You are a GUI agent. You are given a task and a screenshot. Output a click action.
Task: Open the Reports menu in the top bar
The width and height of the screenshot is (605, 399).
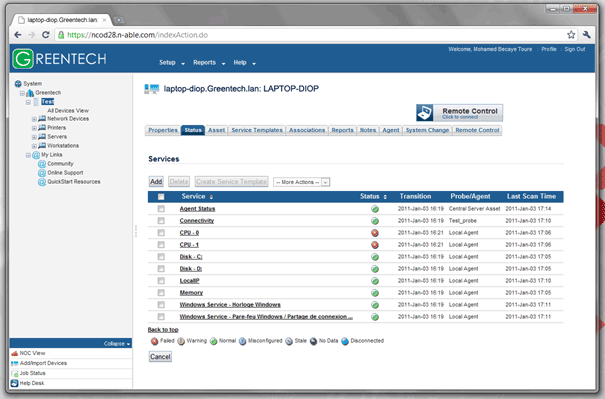[x=209, y=63]
